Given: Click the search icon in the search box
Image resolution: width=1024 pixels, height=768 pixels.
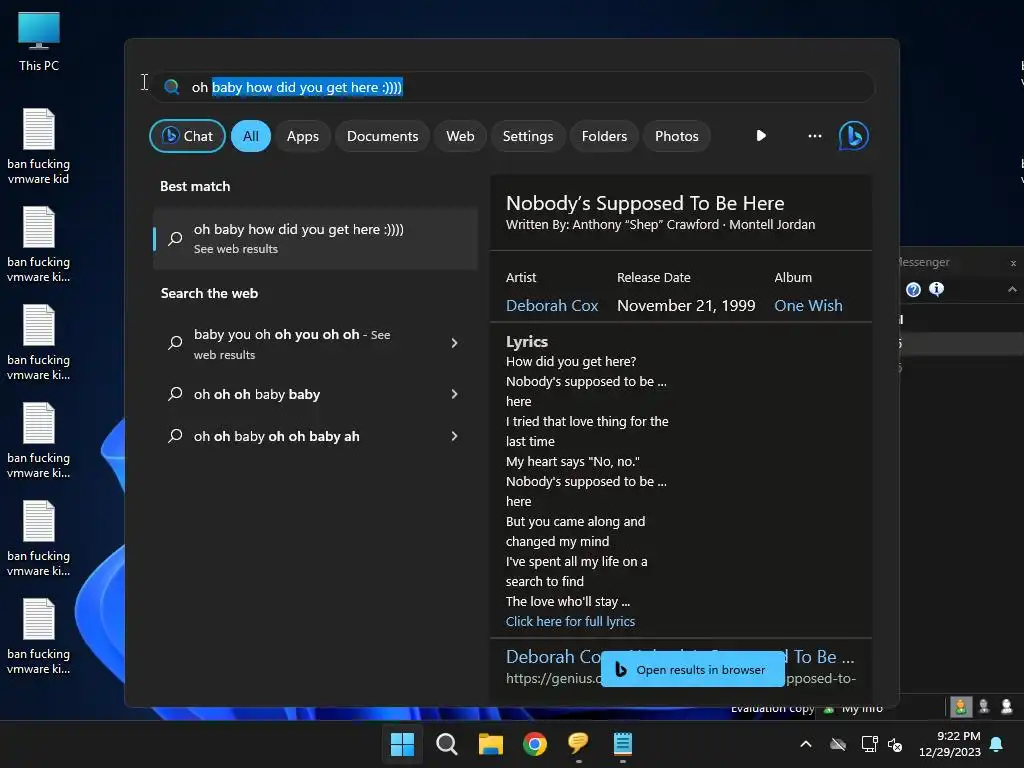Looking at the screenshot, I should pos(172,87).
